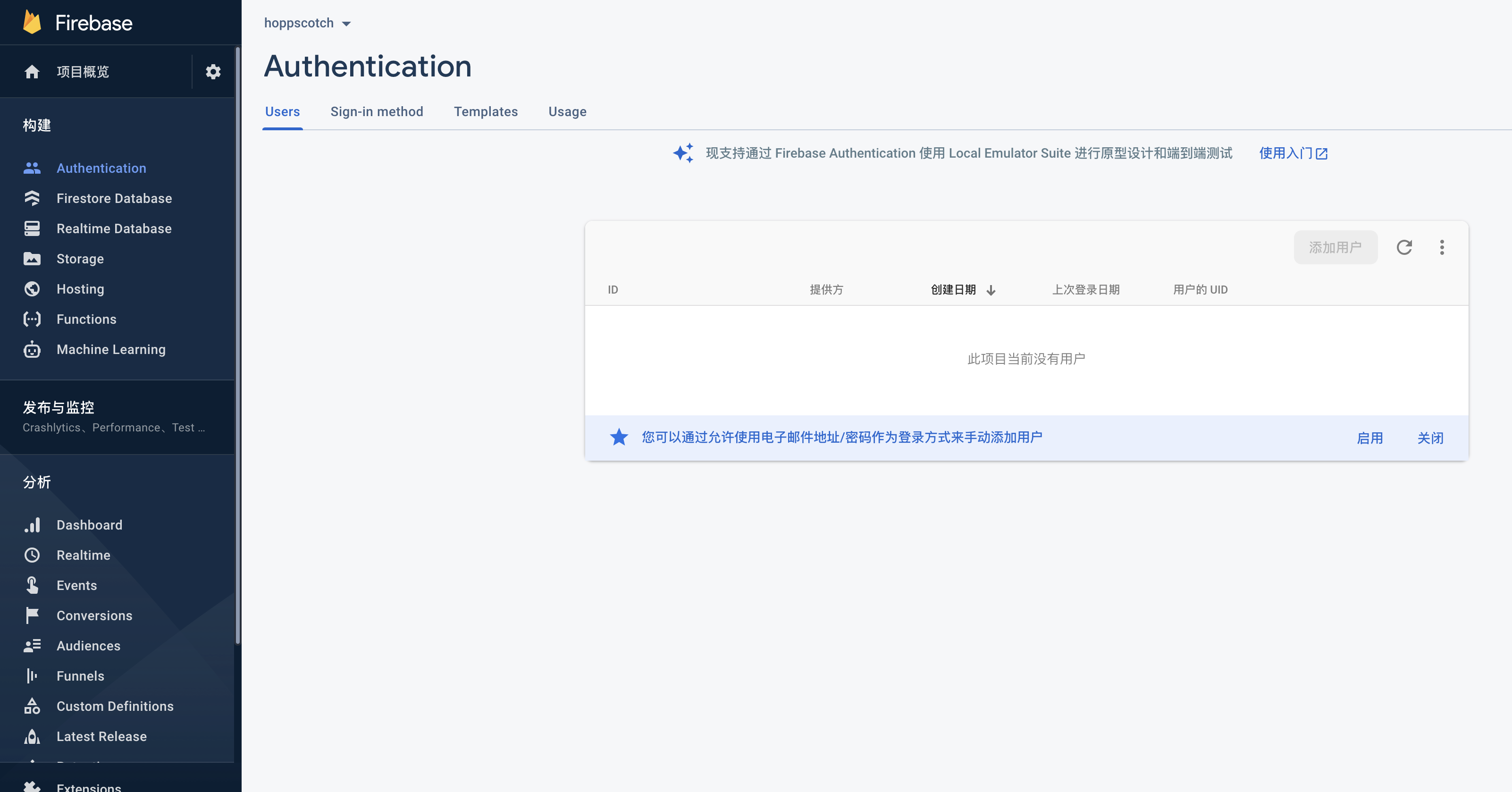The image size is (1512, 792).
Task: Click the Functions sidebar icon
Action: point(32,320)
